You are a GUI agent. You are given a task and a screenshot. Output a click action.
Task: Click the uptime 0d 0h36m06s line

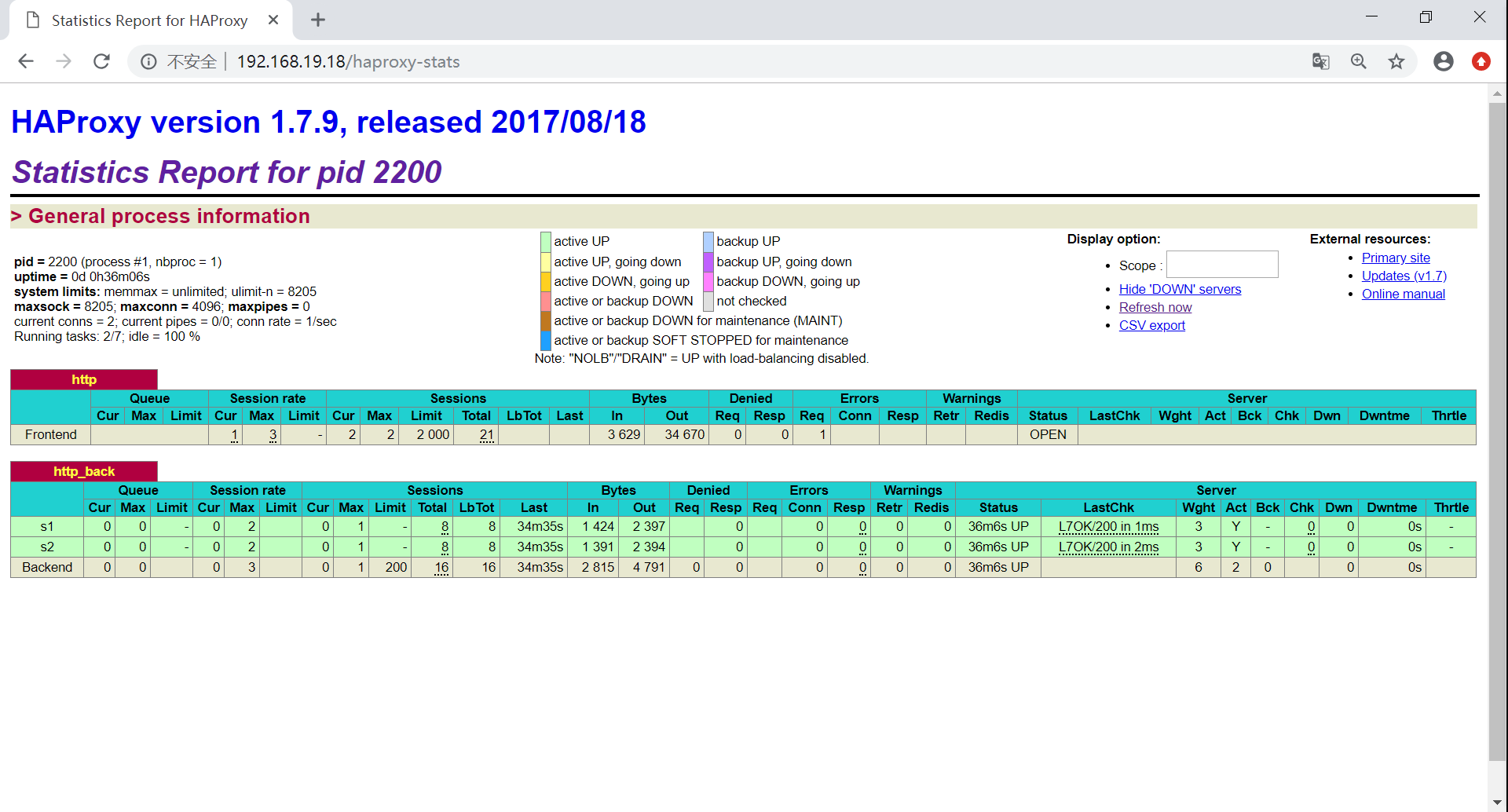(x=82, y=276)
